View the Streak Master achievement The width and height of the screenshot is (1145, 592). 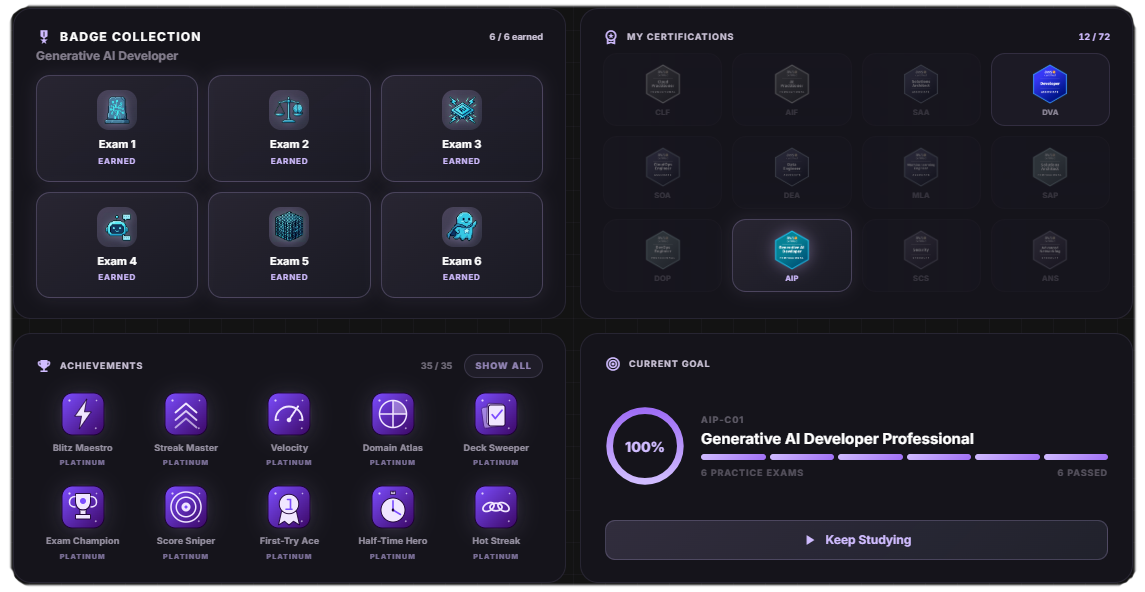click(x=185, y=429)
